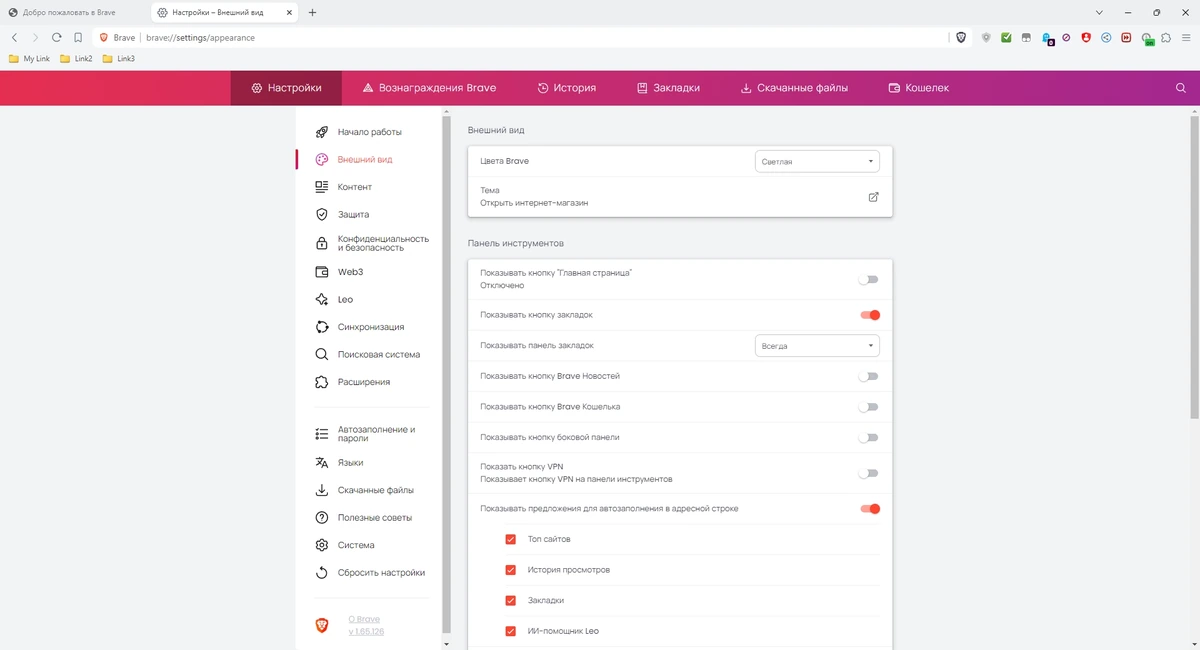This screenshot has height=650, width=1200.
Task: Click the red fast-forward extension icon
Action: 1126,37
